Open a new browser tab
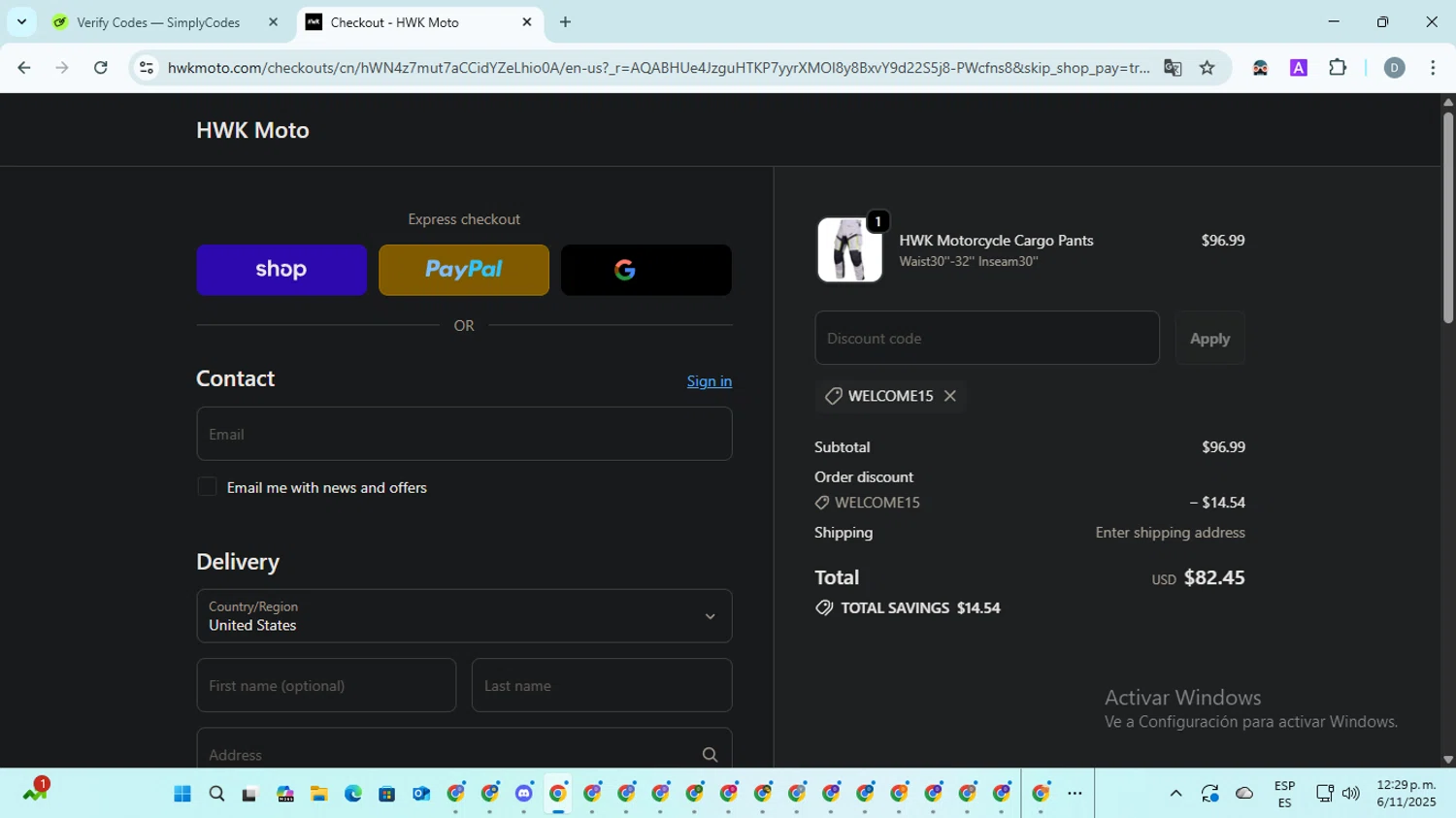 click(x=565, y=21)
